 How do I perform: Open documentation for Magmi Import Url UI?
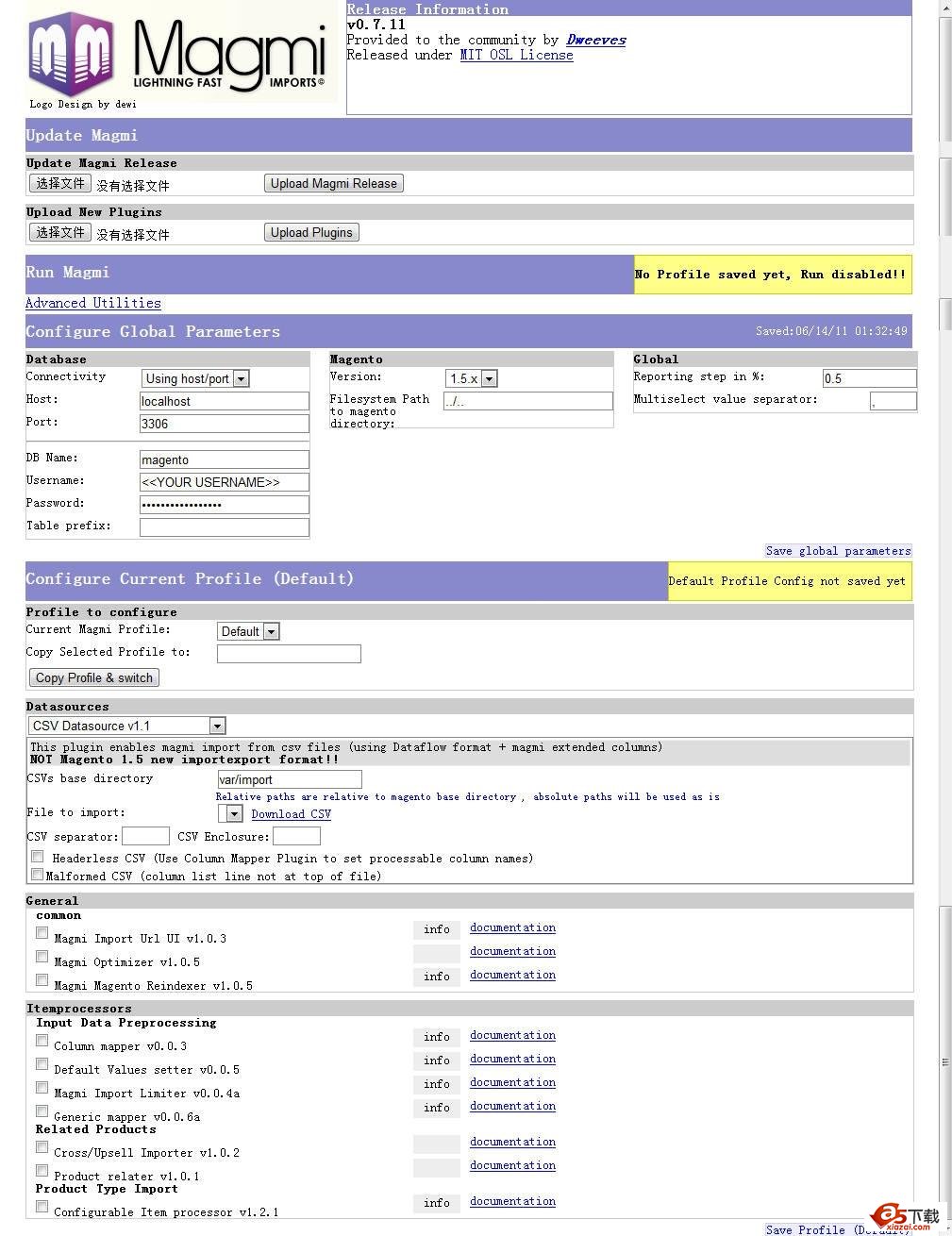512,927
